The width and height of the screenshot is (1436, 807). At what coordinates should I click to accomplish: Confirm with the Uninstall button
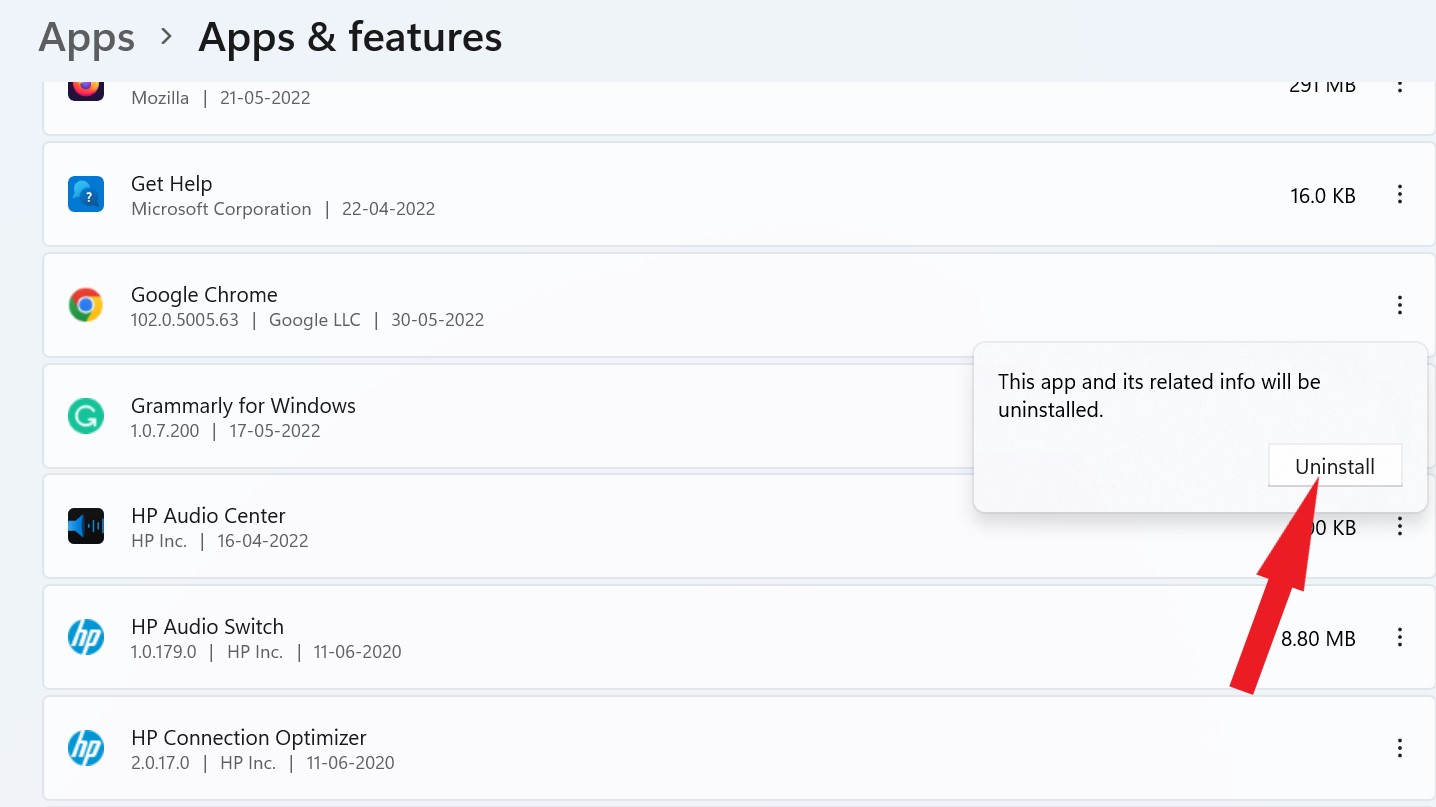click(1334, 467)
